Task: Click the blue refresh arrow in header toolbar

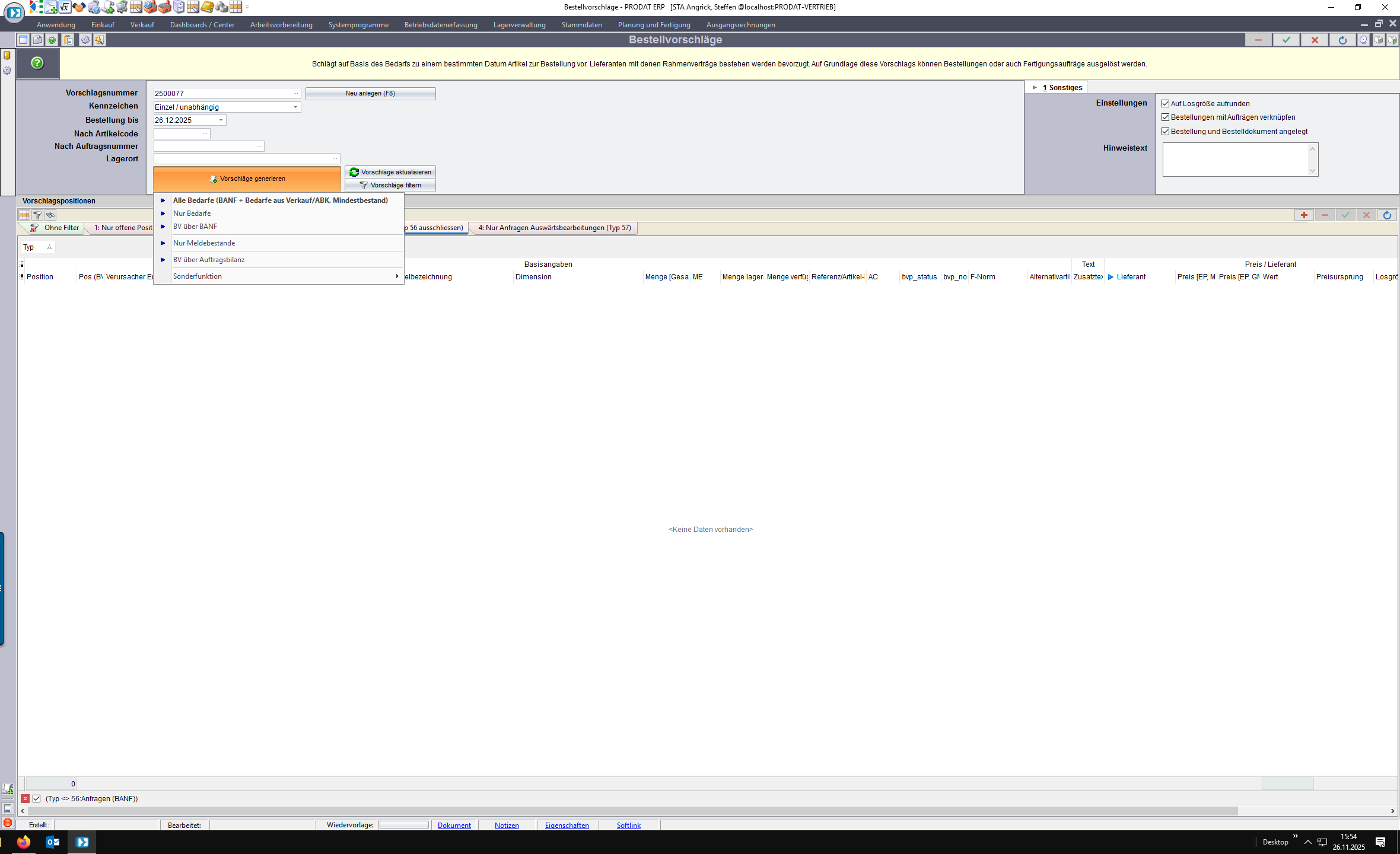Action: [1342, 40]
